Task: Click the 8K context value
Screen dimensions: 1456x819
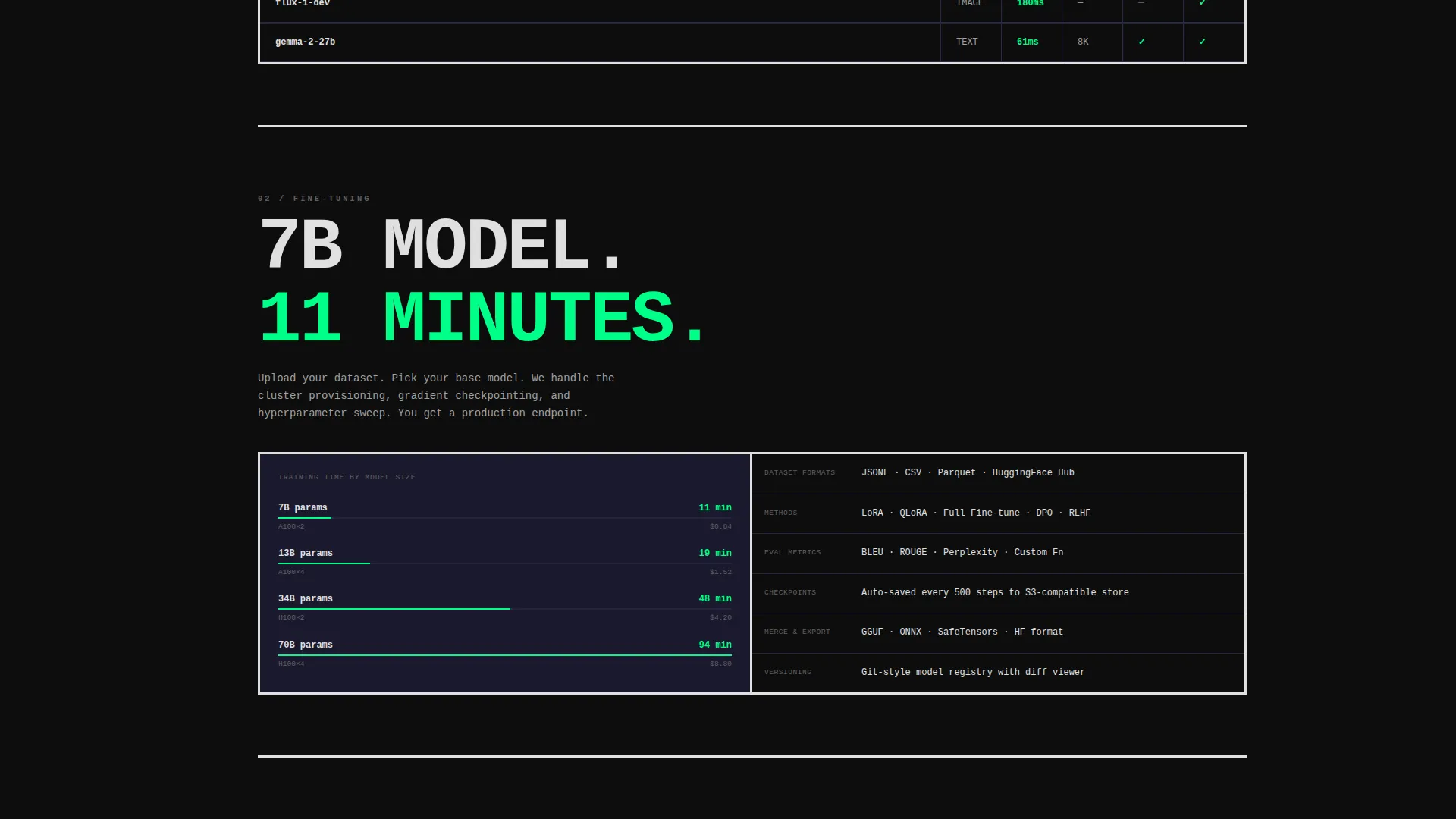Action: (x=1083, y=42)
